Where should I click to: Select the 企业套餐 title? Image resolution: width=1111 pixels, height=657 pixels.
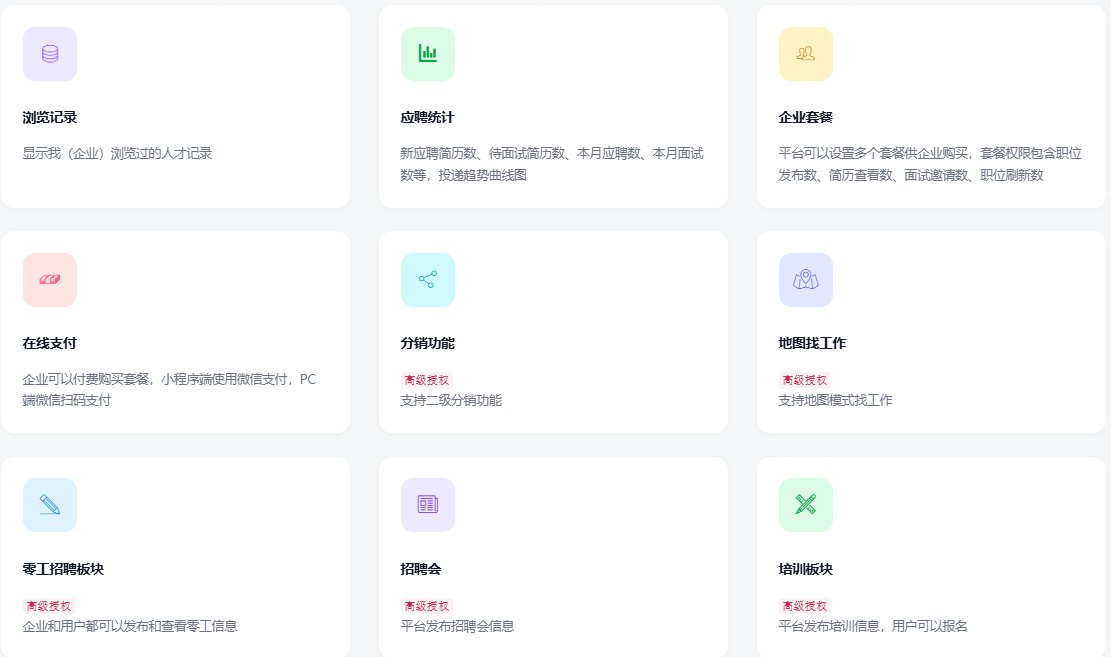tap(806, 118)
